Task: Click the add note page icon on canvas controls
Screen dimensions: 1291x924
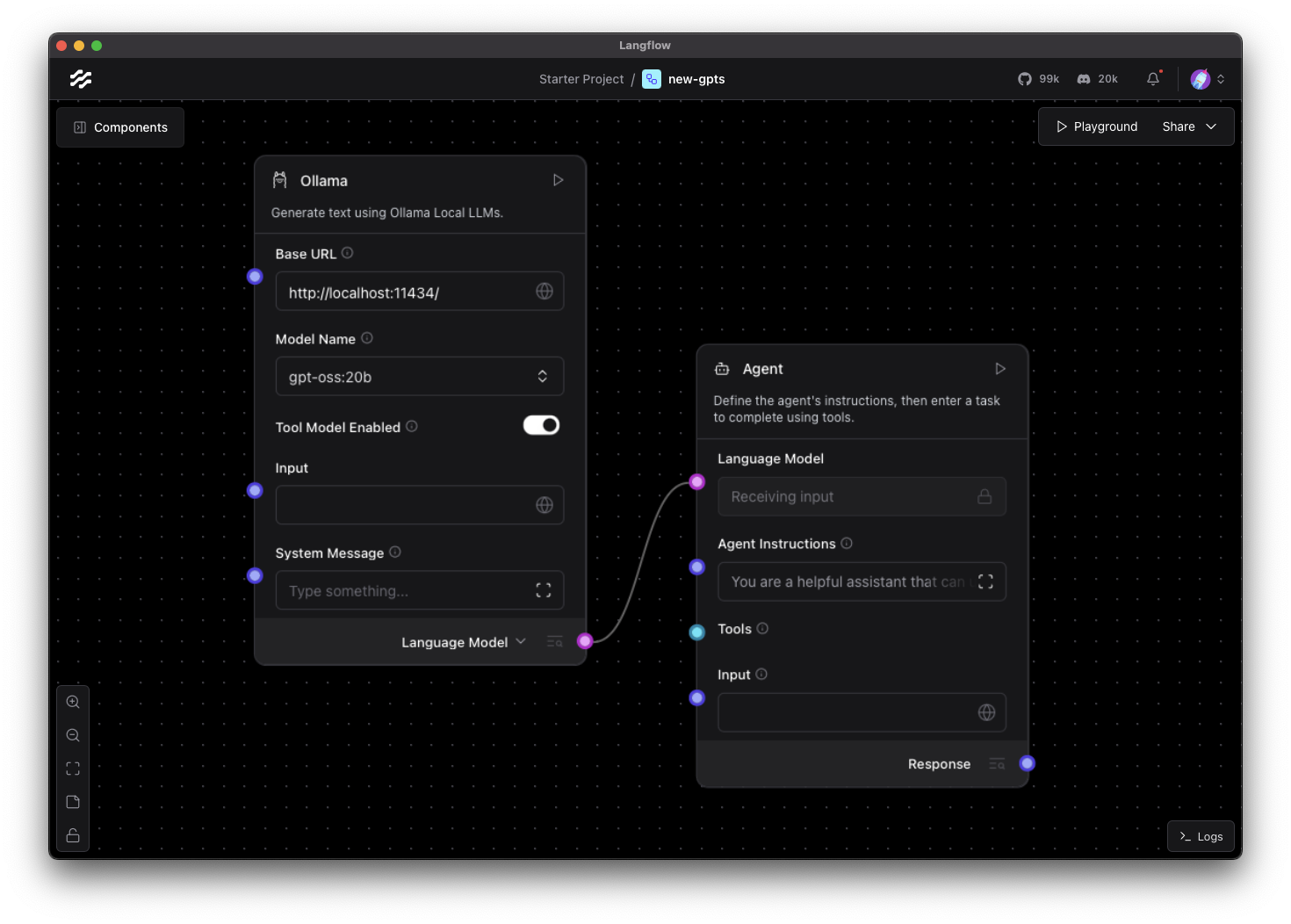Action: (73, 801)
